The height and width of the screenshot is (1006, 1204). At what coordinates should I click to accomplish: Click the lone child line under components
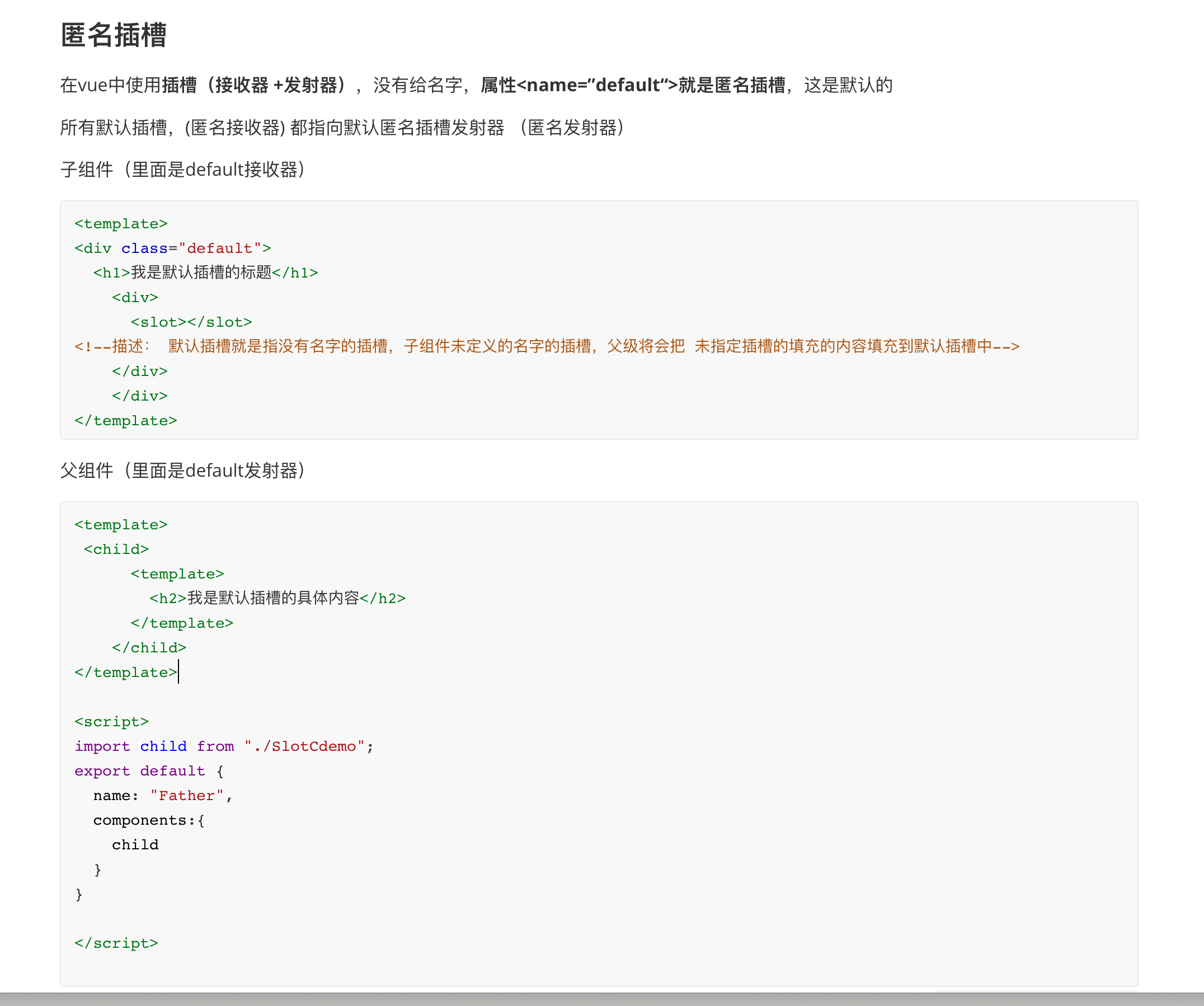coord(135,845)
